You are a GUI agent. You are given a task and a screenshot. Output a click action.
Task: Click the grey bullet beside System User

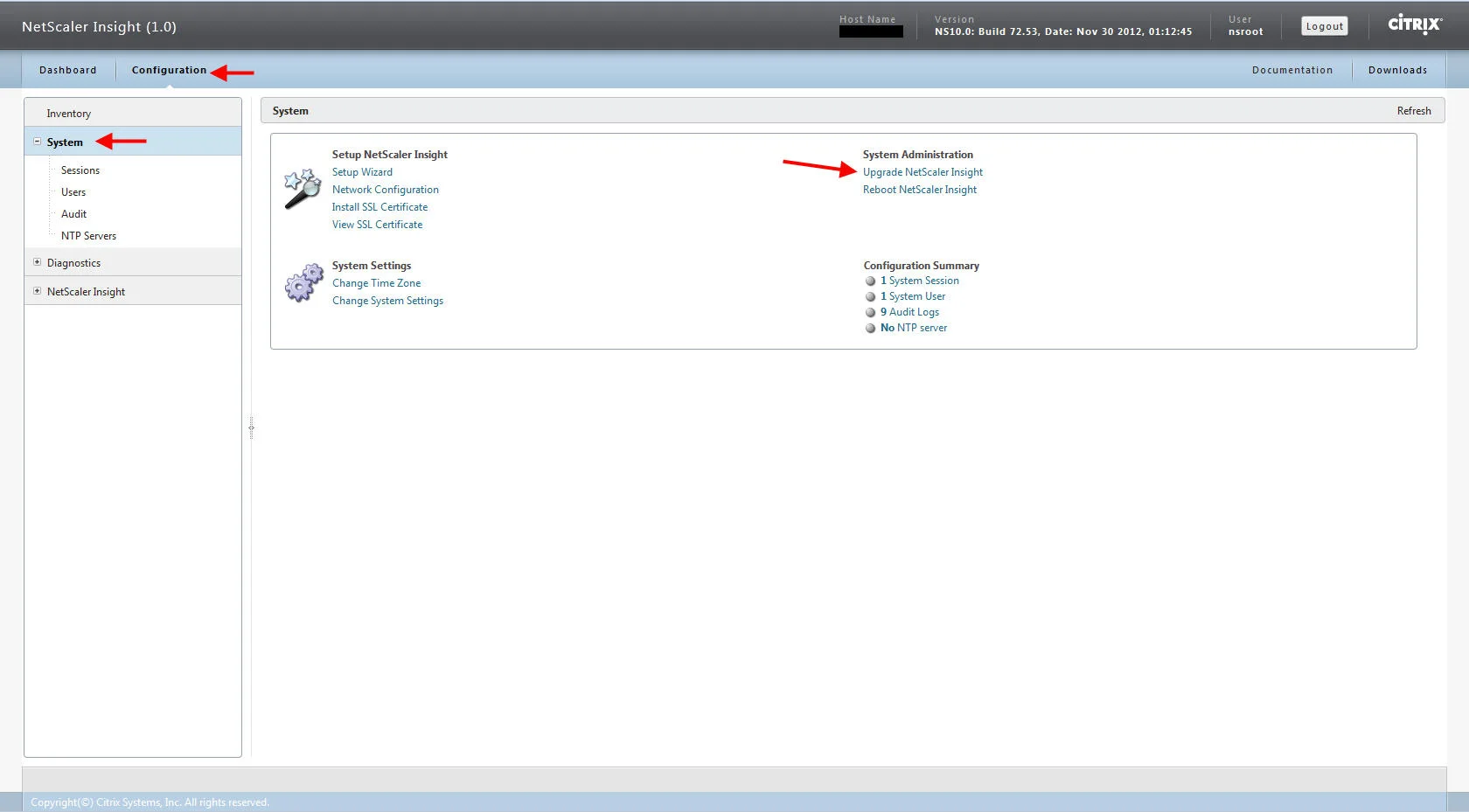pos(870,297)
